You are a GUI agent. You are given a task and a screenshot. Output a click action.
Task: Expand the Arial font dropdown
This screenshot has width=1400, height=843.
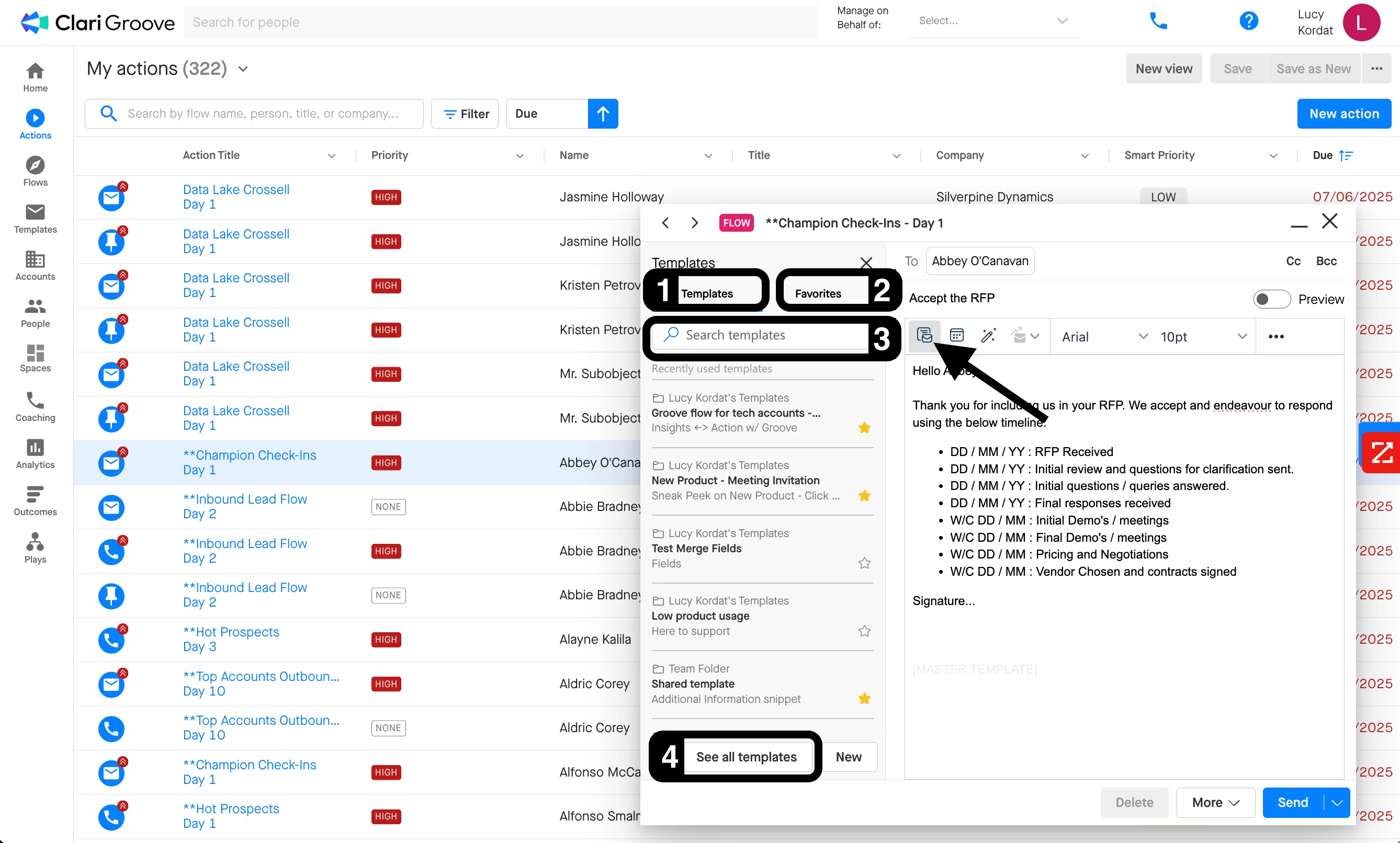point(1104,336)
